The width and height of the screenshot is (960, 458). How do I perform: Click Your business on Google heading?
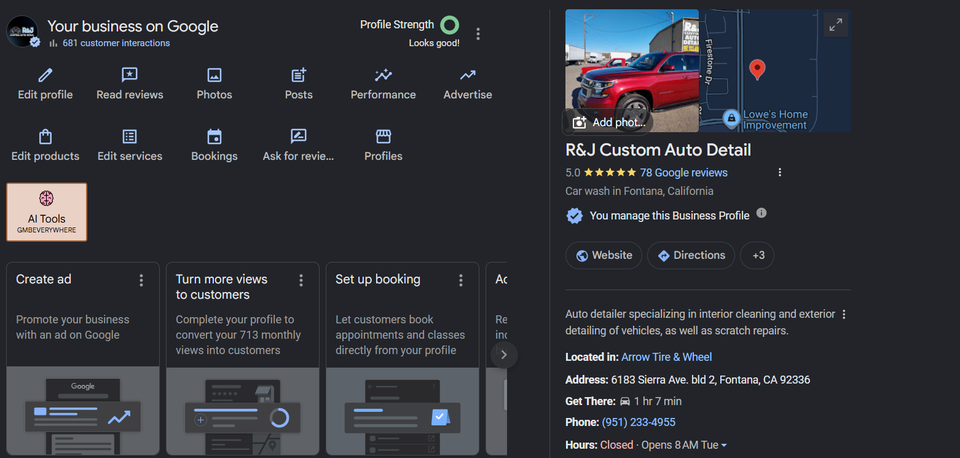[x=133, y=26]
